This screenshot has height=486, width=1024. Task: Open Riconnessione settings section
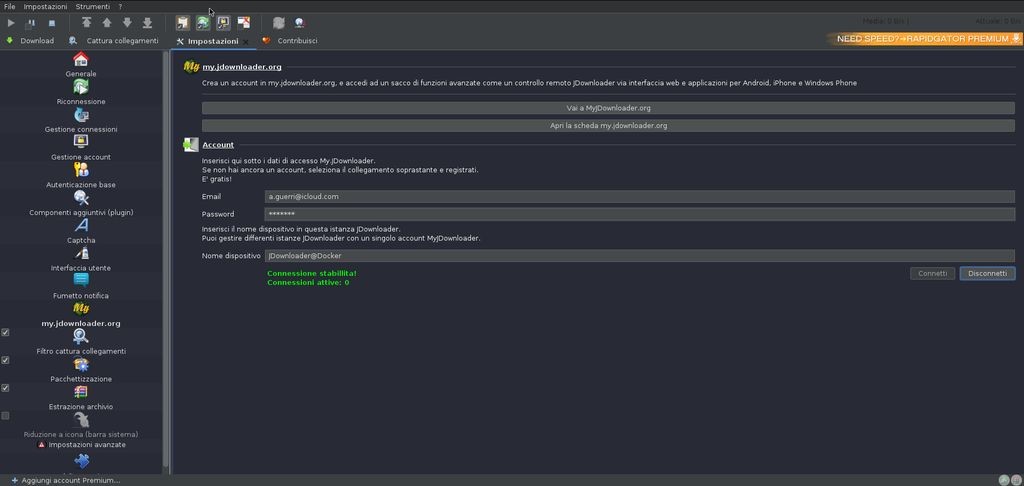(x=81, y=93)
